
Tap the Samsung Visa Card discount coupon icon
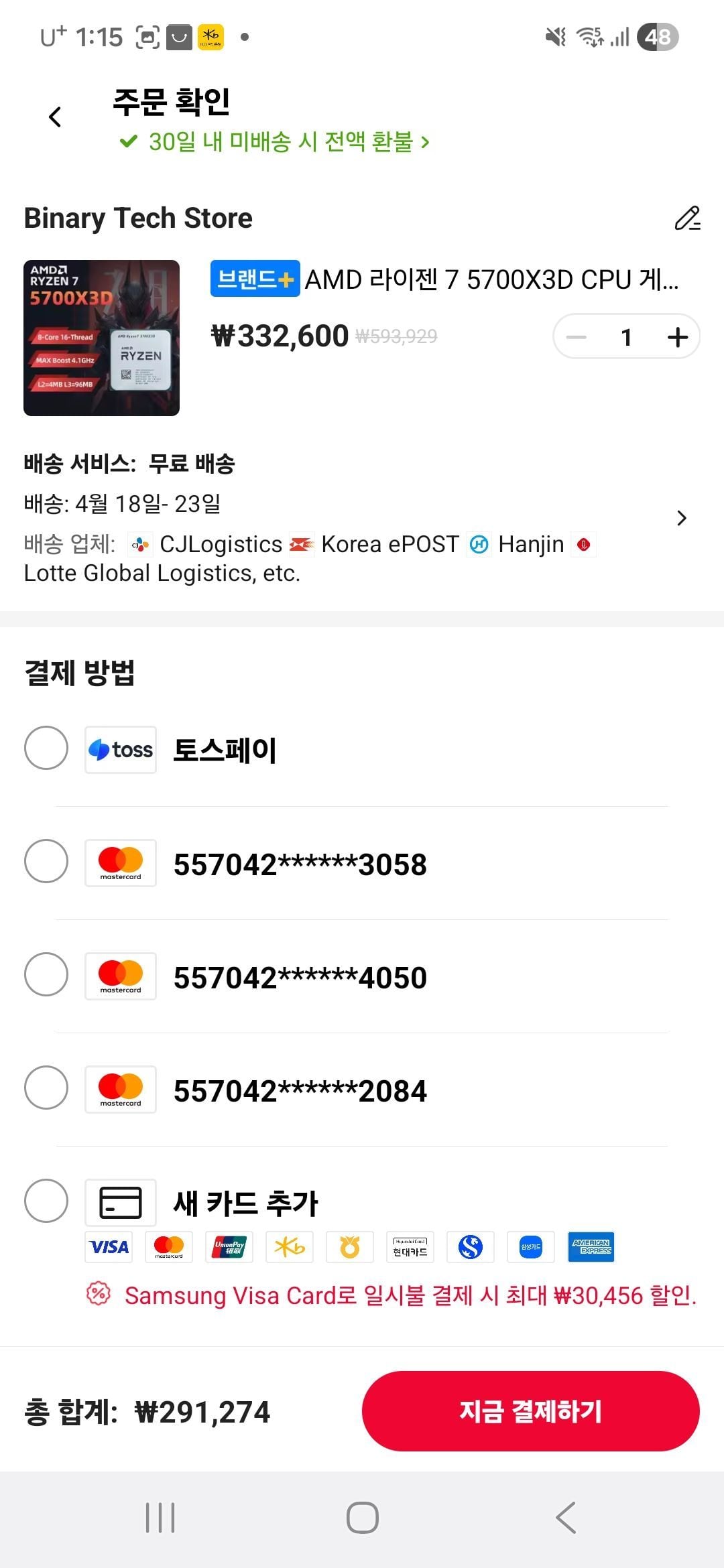[x=99, y=1293]
